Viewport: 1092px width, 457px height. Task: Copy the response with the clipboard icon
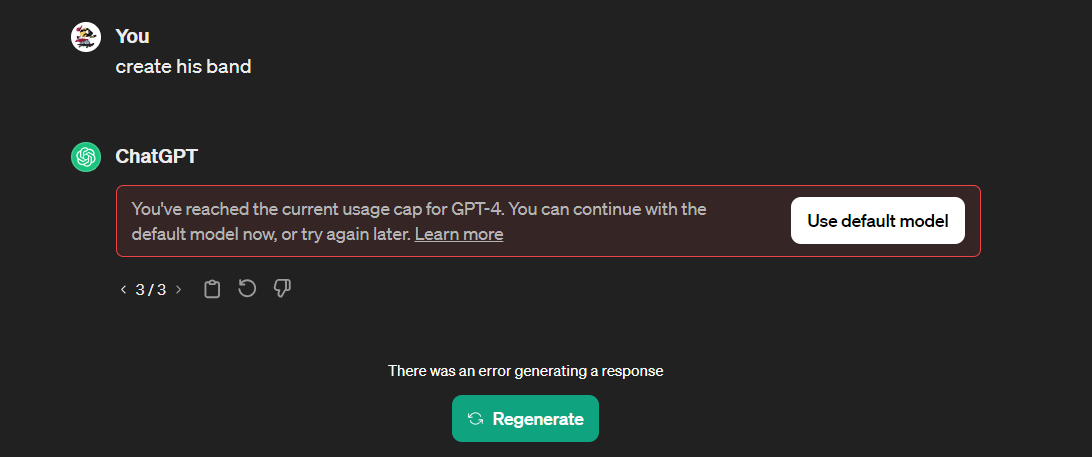(212, 289)
